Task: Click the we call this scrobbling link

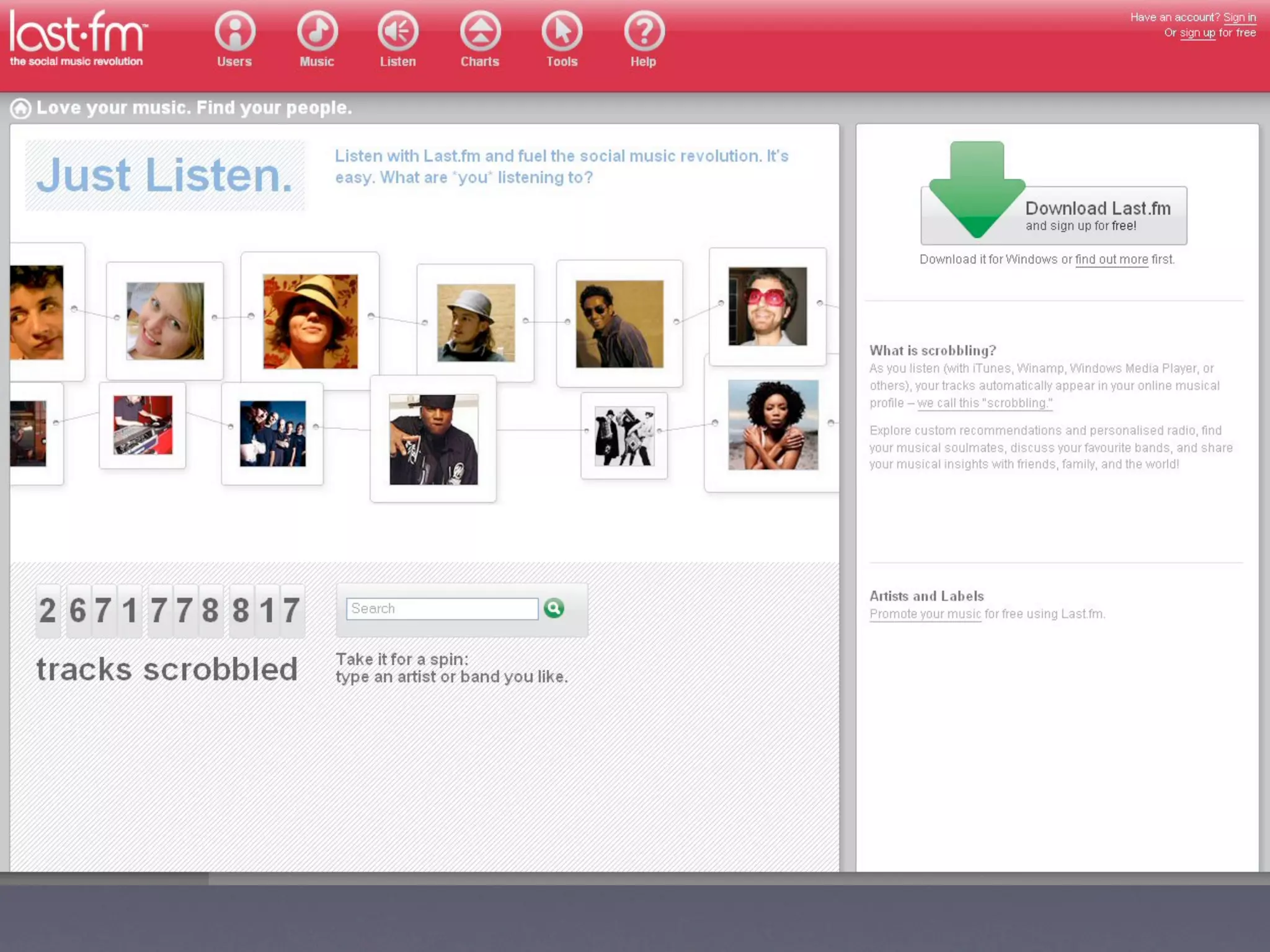Action: pos(984,403)
